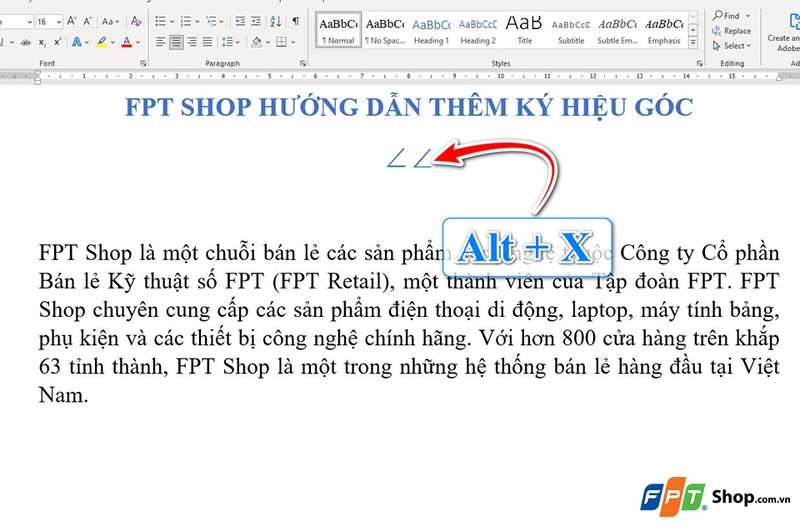
Task: Apply the Heading 2 style
Action: click(478, 30)
